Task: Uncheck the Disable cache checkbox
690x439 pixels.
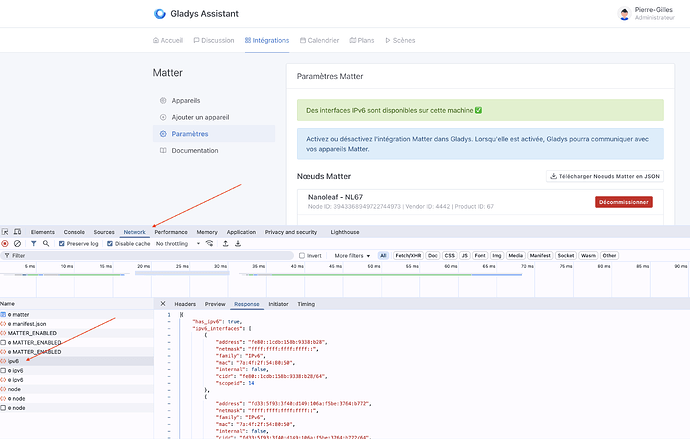Action: 110,243
